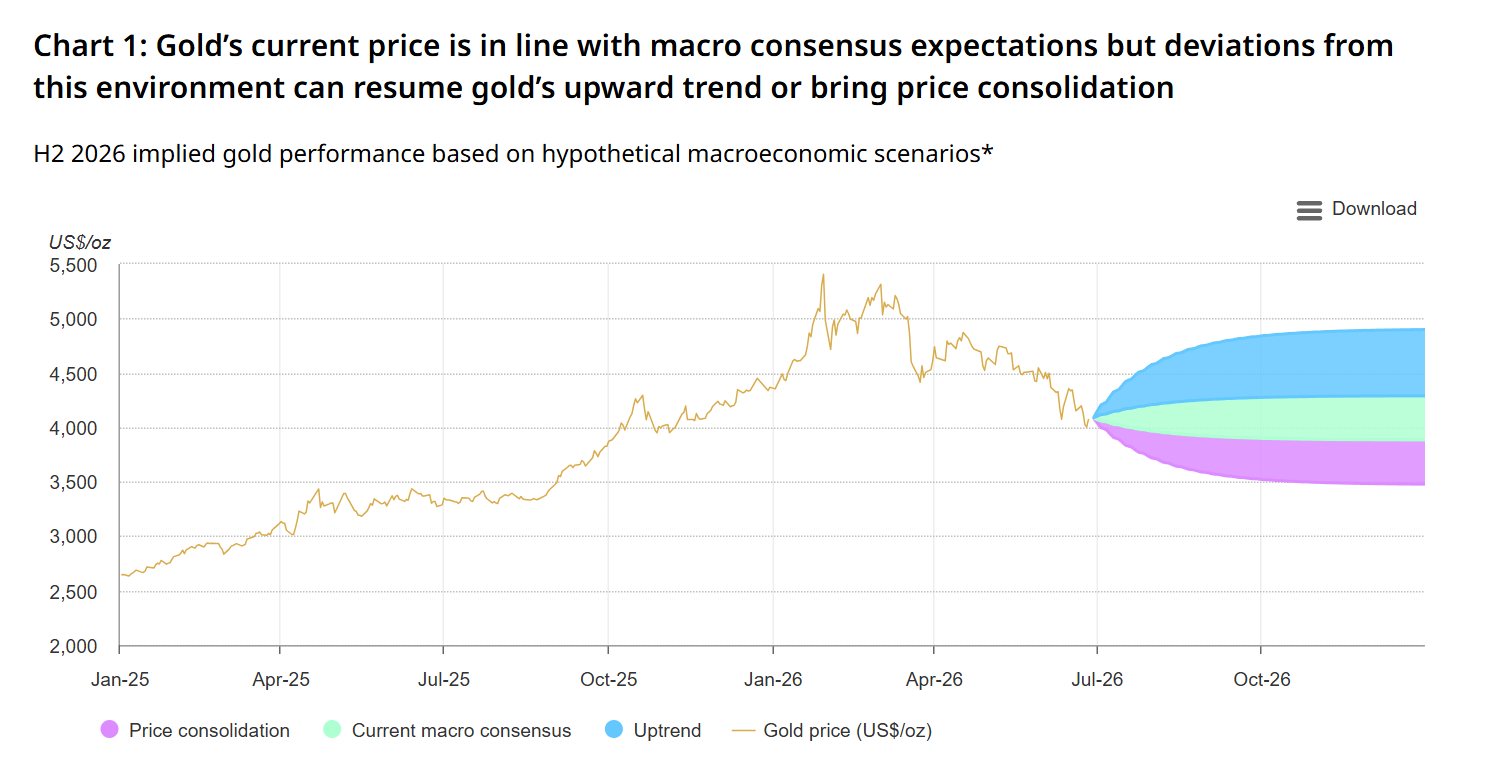
Task: Toggle the Uptrend legend series
Action: (x=654, y=731)
